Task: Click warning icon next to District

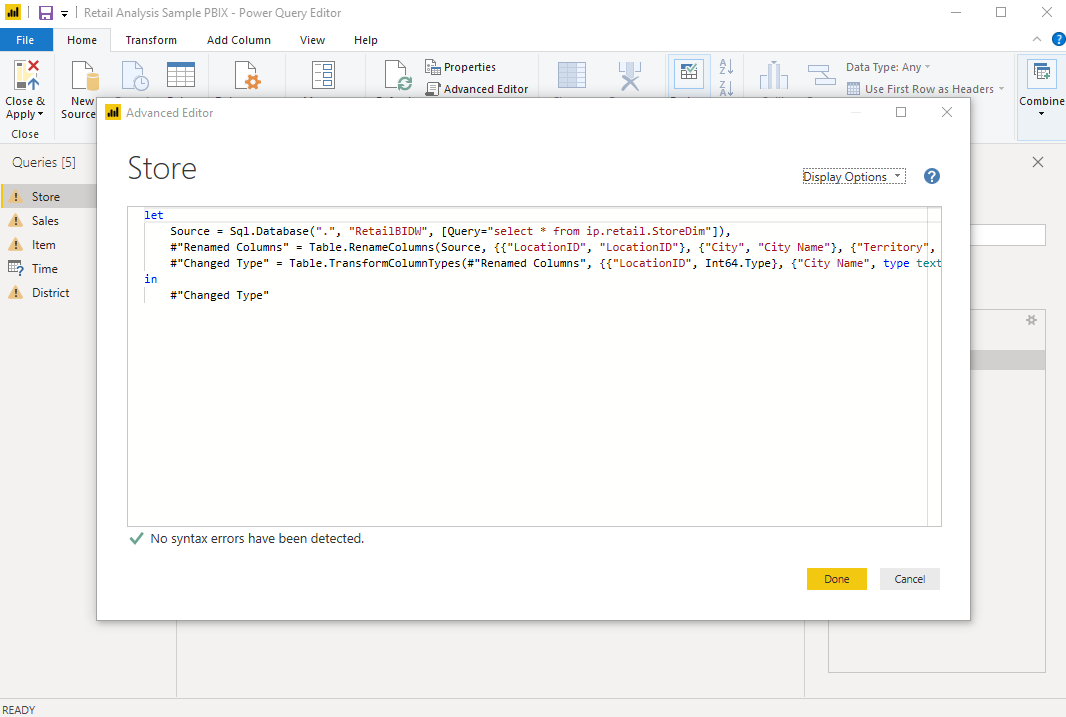Action: pyautogui.click(x=15, y=293)
